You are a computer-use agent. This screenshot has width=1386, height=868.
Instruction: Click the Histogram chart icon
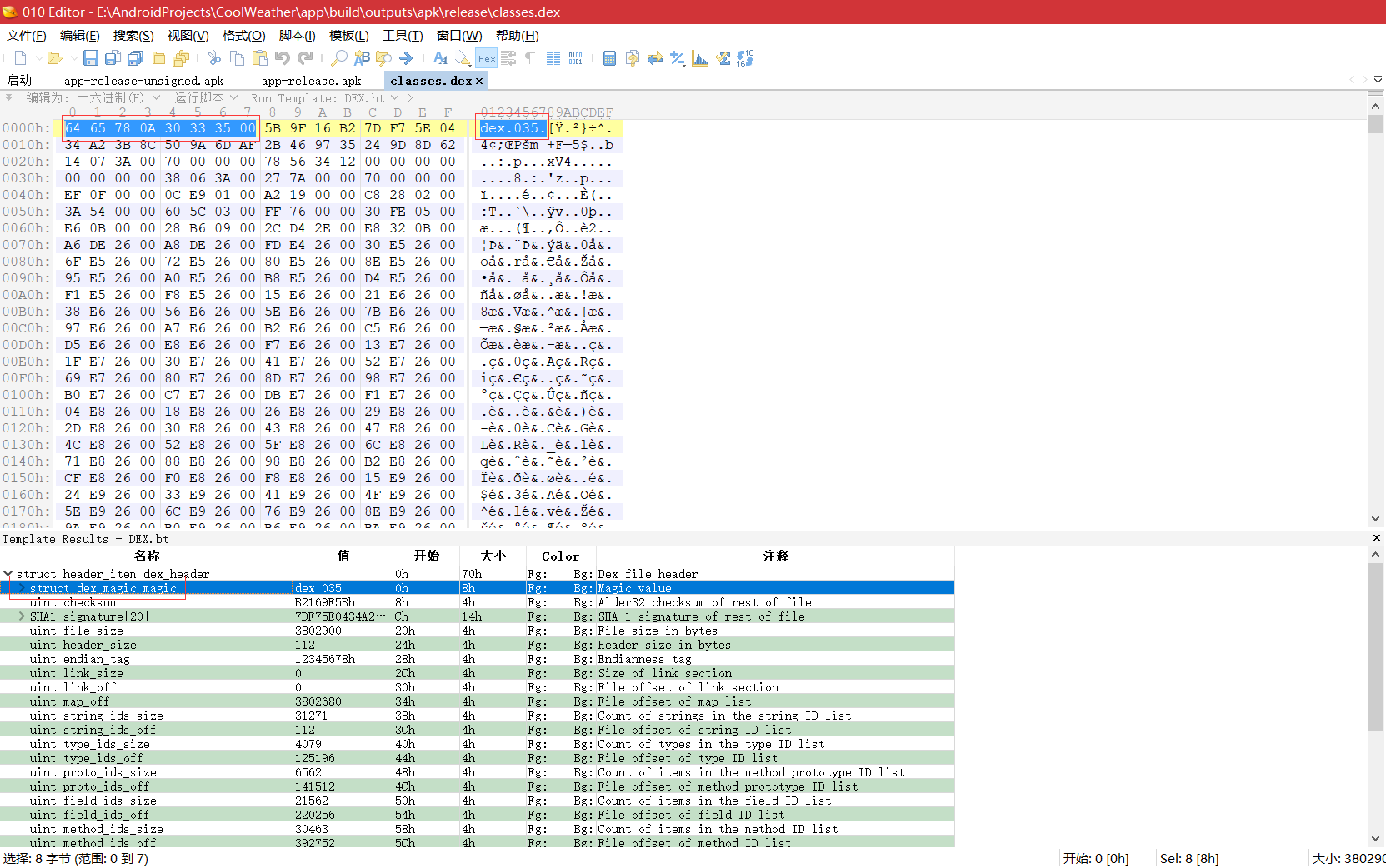point(700,58)
